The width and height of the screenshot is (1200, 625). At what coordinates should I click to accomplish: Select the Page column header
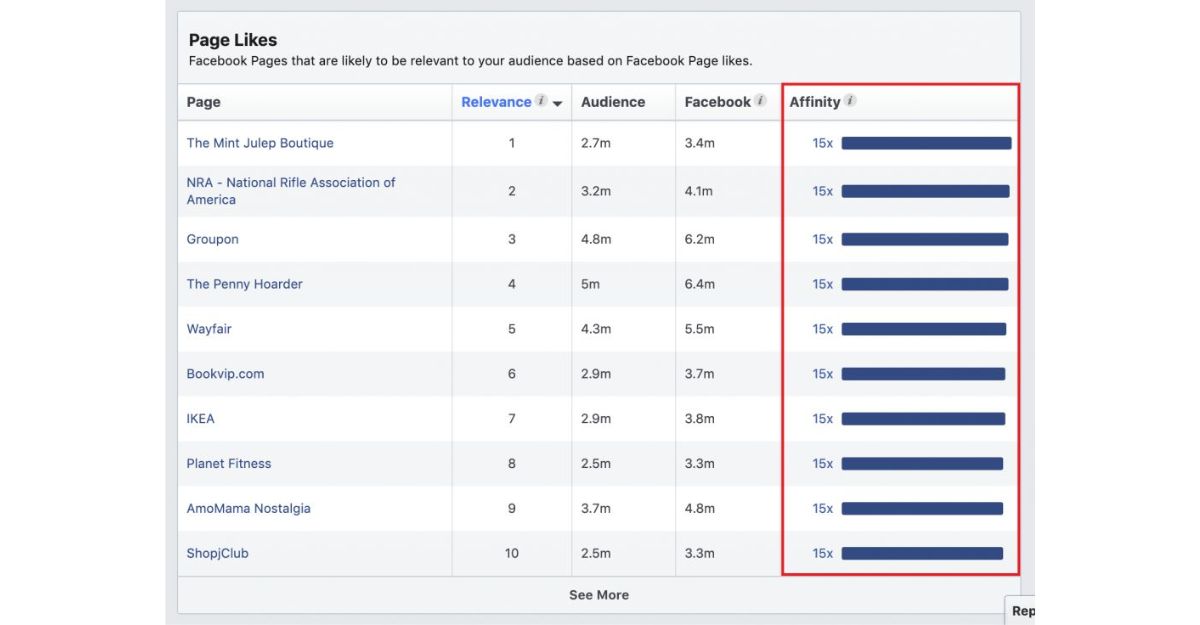pyautogui.click(x=204, y=102)
